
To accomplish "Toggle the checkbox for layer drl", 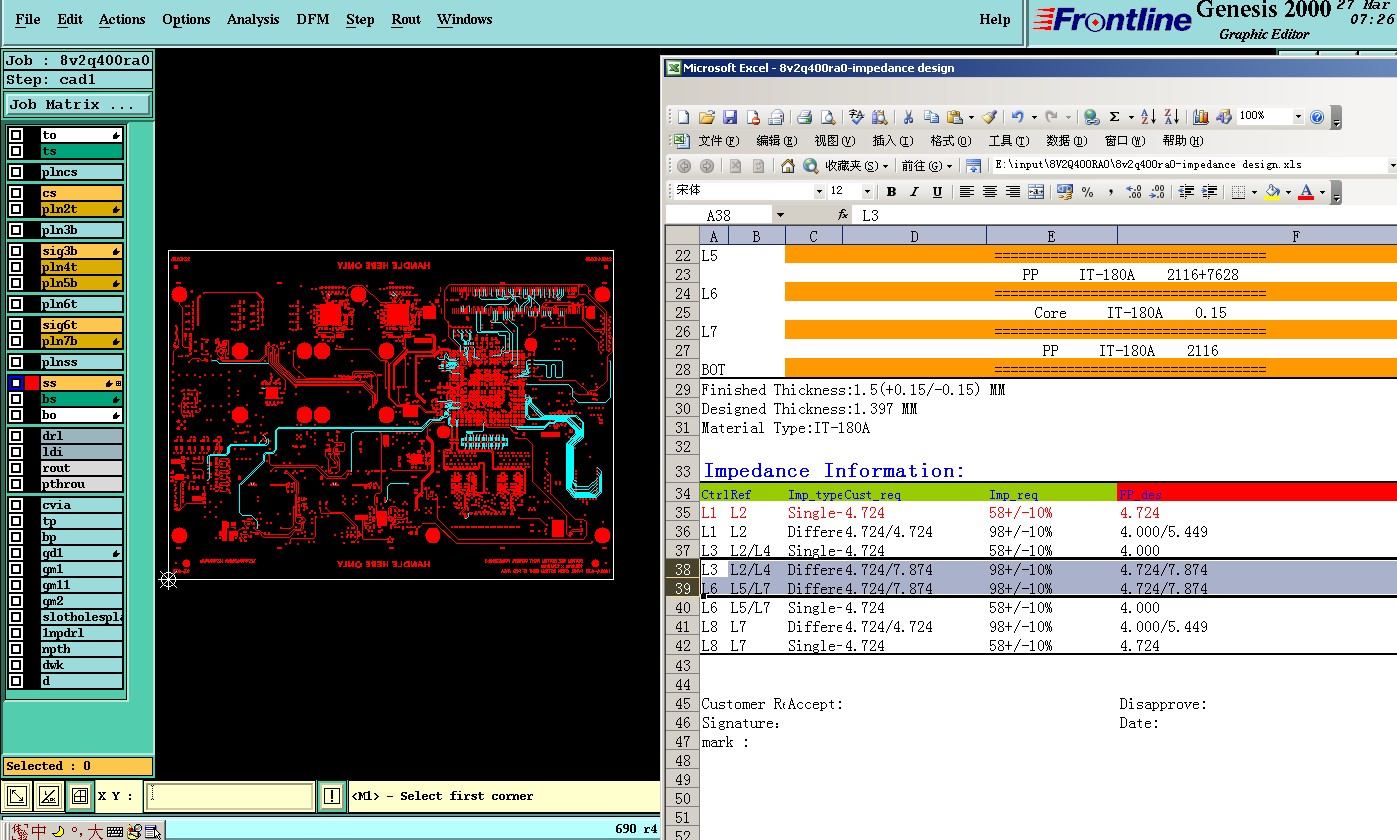I will click(x=16, y=436).
